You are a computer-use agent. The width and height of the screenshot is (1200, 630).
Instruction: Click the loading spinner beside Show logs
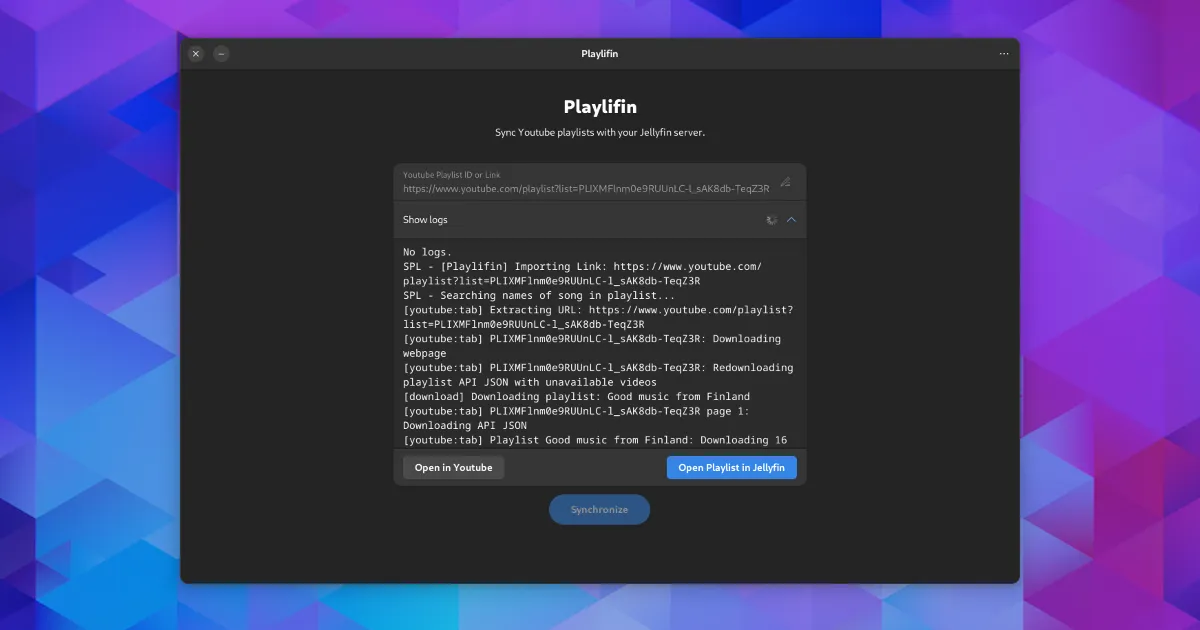771,220
